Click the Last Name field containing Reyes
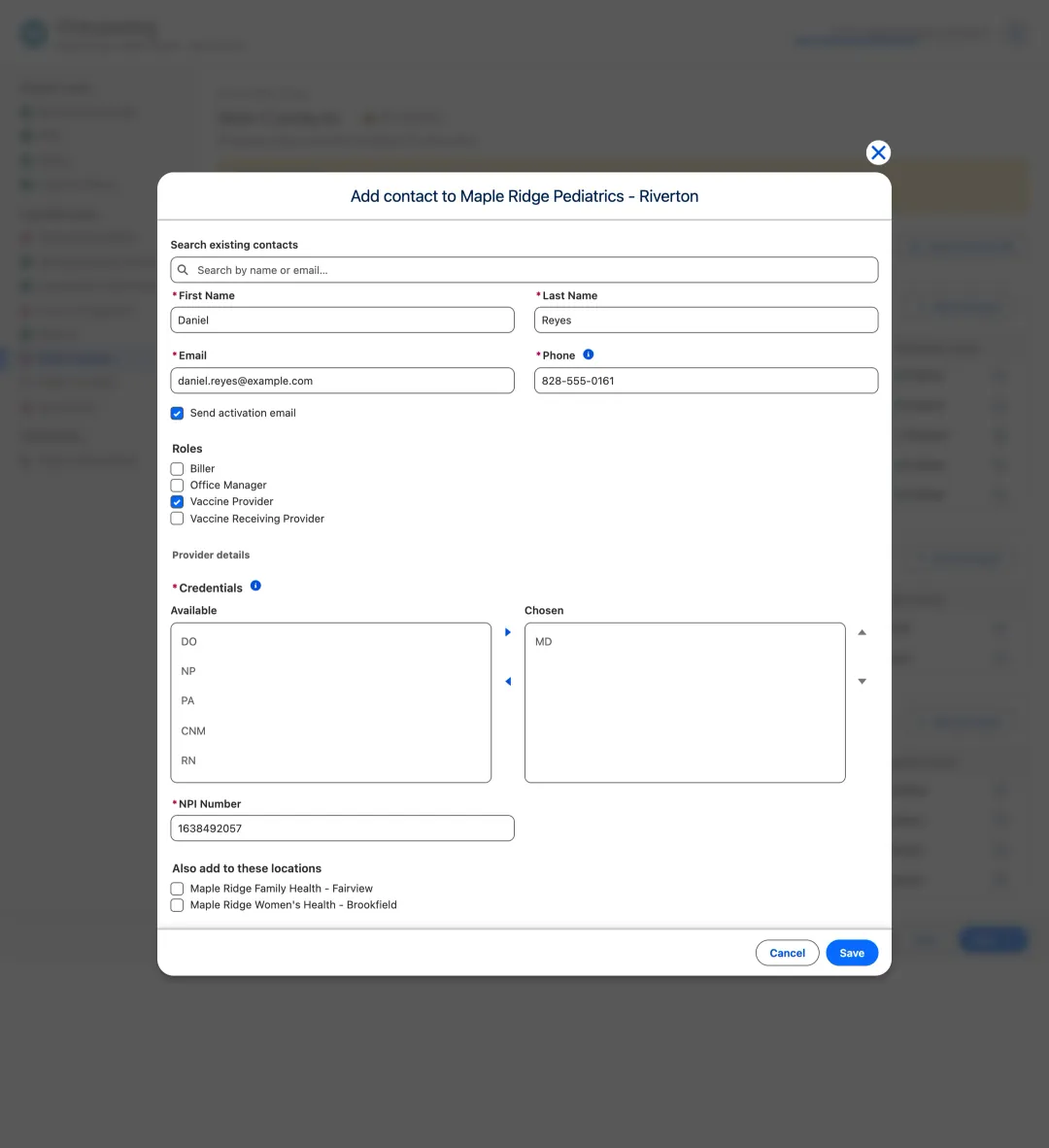1049x1148 pixels. tap(706, 320)
